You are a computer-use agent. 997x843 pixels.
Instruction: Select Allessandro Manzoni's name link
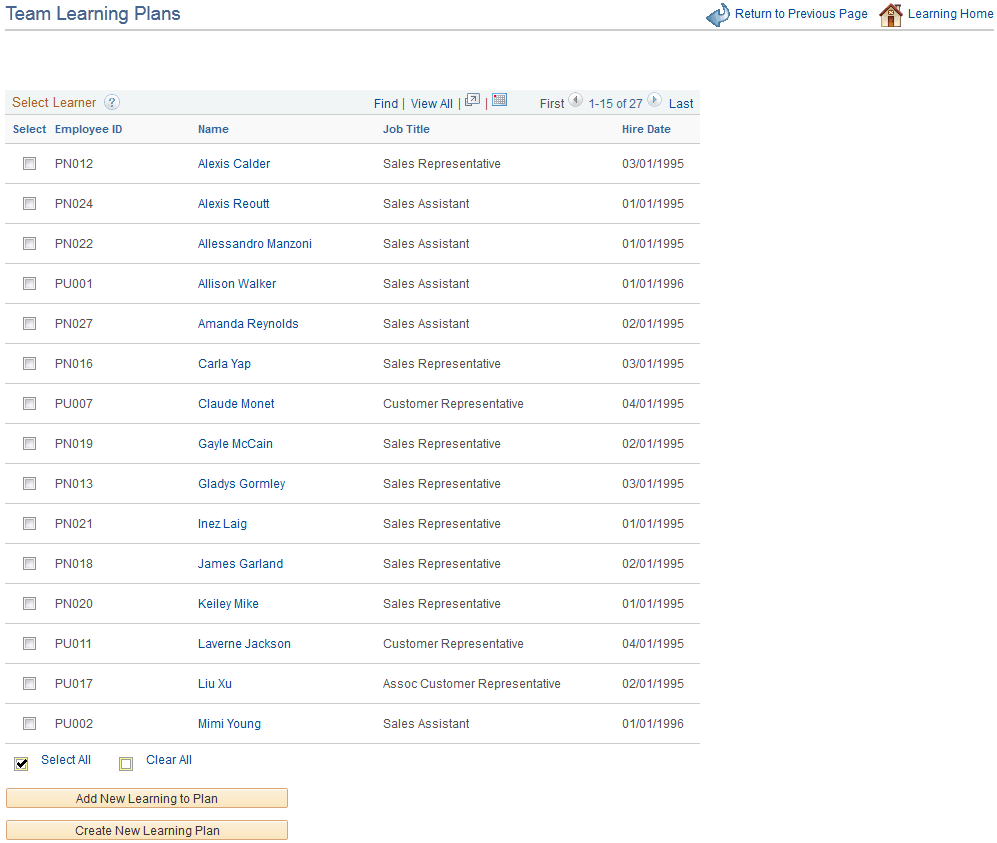[254, 243]
